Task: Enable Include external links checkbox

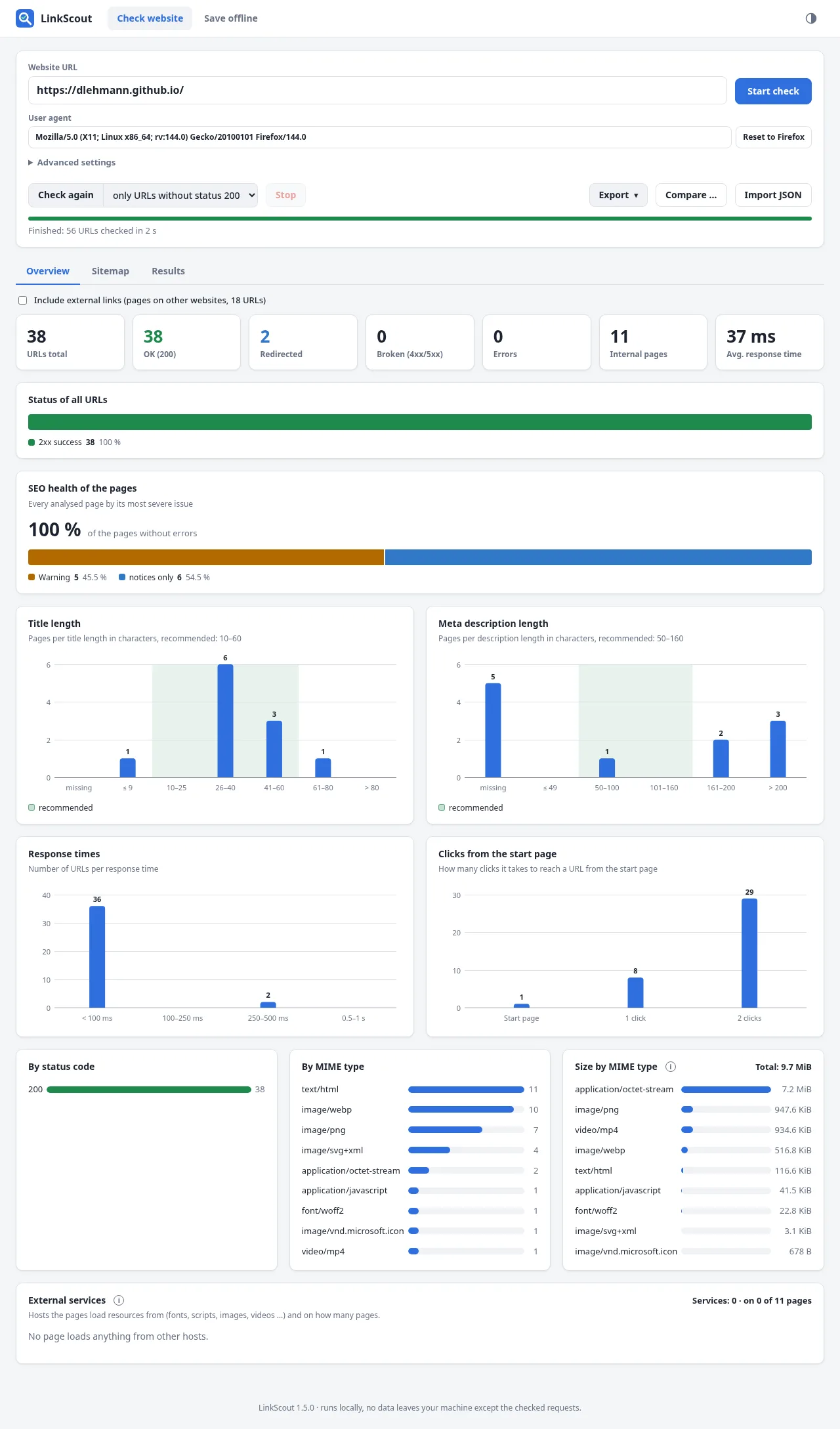Action: (23, 300)
